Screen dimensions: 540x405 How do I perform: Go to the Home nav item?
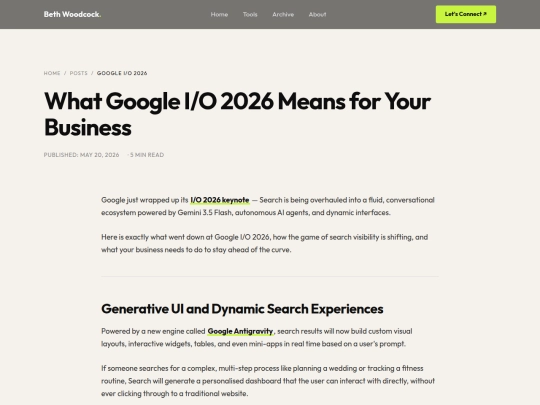pyautogui.click(x=219, y=14)
